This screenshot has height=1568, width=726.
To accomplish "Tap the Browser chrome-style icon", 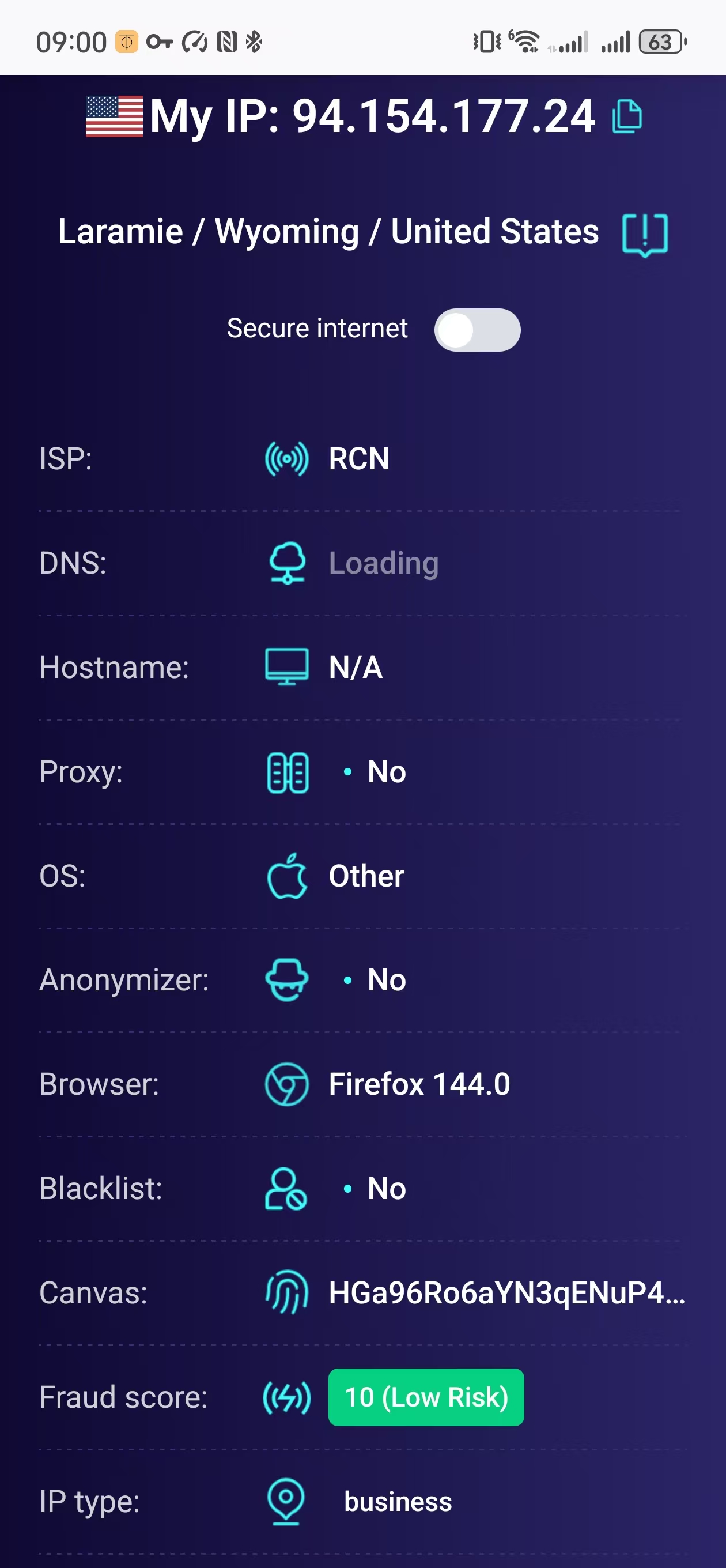I will (x=286, y=1084).
